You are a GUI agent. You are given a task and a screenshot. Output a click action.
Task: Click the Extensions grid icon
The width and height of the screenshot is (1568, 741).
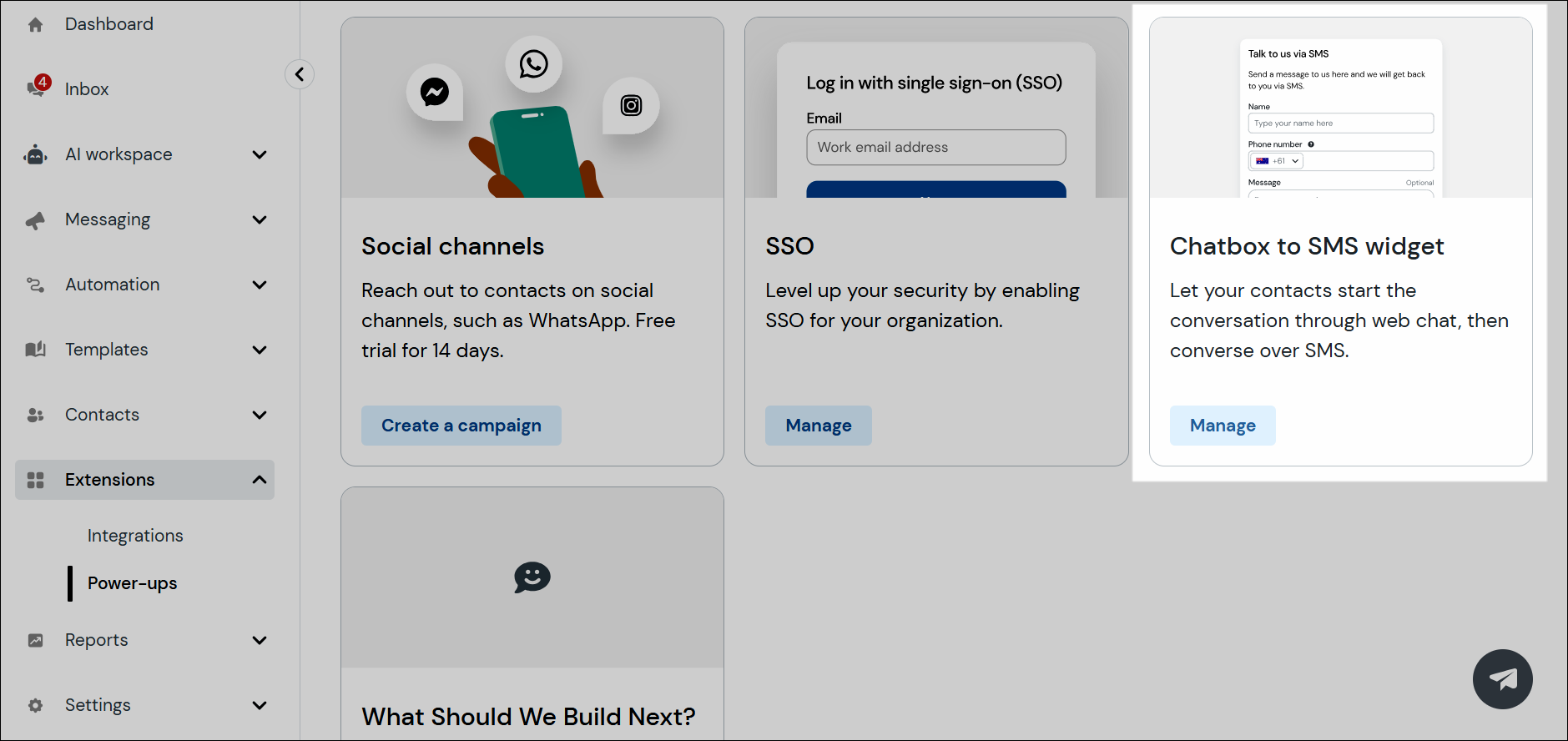pyautogui.click(x=35, y=480)
